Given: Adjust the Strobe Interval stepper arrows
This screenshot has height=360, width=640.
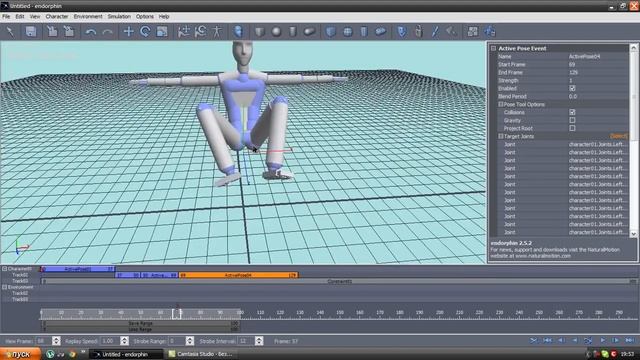Looking at the screenshot, I should [259, 341].
